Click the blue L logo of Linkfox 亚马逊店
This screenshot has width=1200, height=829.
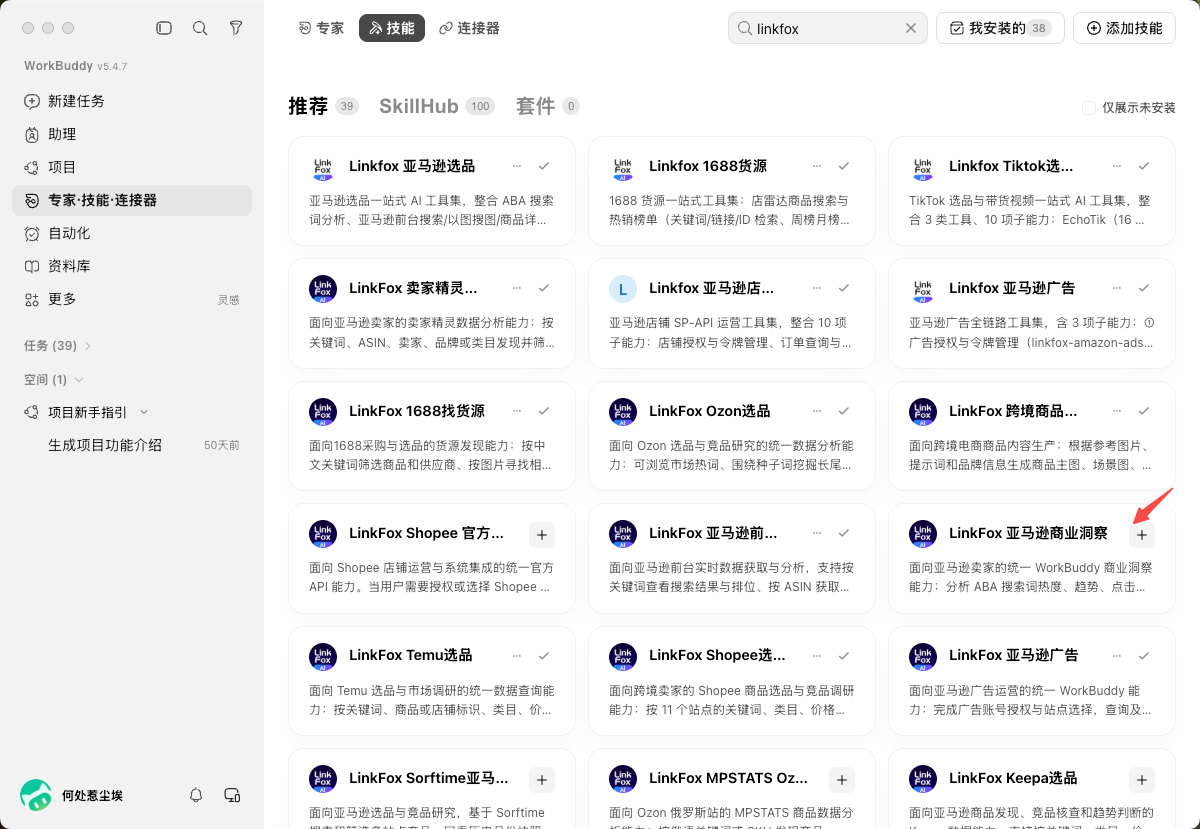tap(623, 289)
